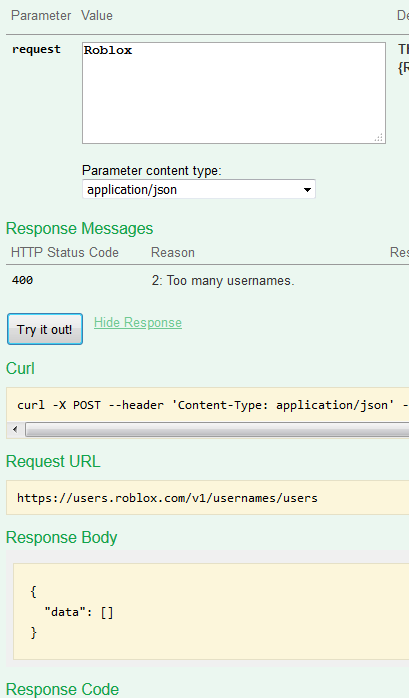The image size is (409, 698).
Task: Click the Response Body heading
Action: click(x=61, y=537)
